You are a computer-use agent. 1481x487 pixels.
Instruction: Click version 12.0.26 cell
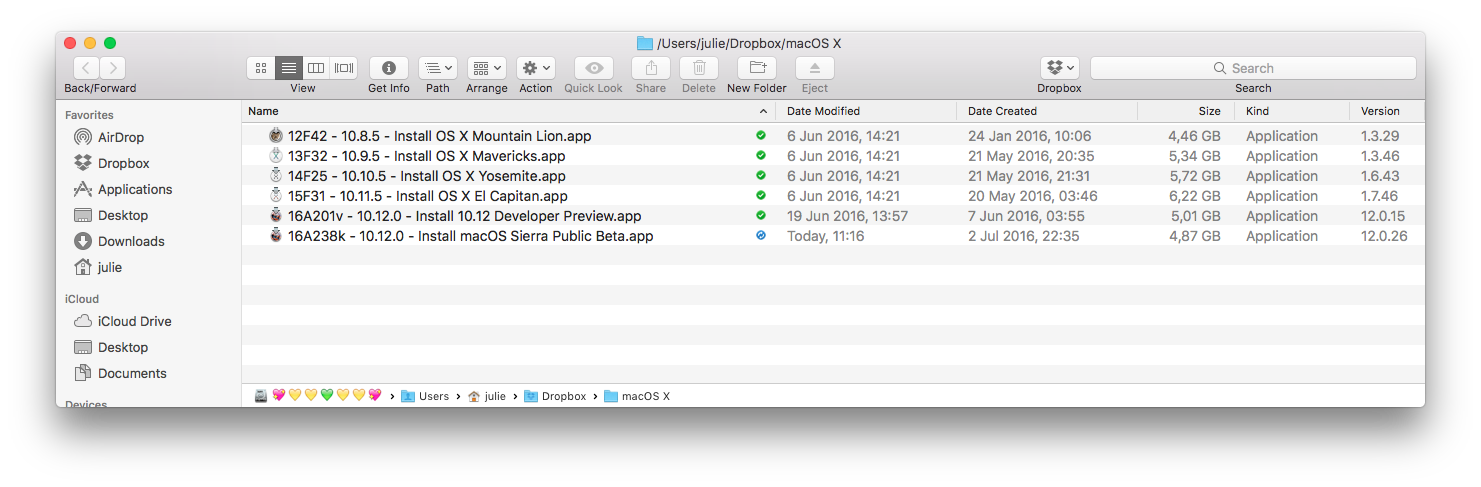click(x=1384, y=236)
